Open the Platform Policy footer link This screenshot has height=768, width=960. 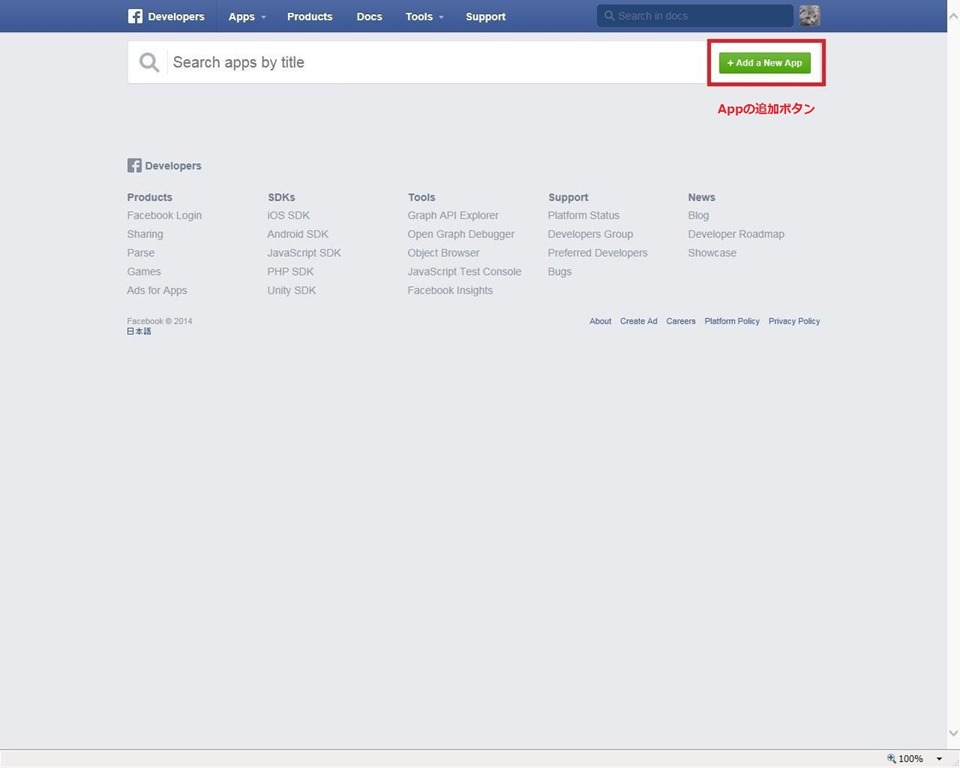(x=732, y=321)
